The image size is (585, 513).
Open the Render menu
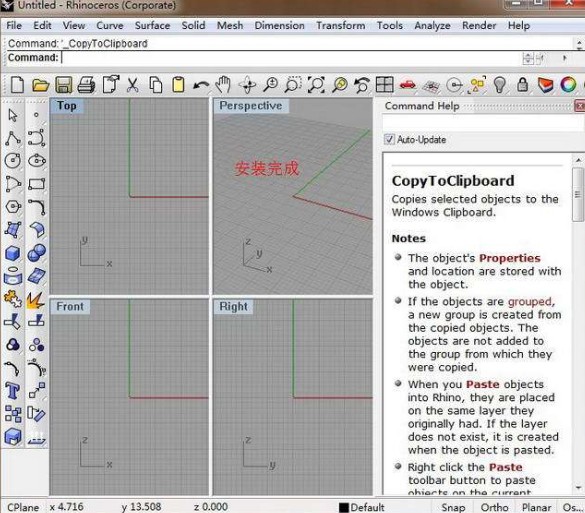pos(479,25)
